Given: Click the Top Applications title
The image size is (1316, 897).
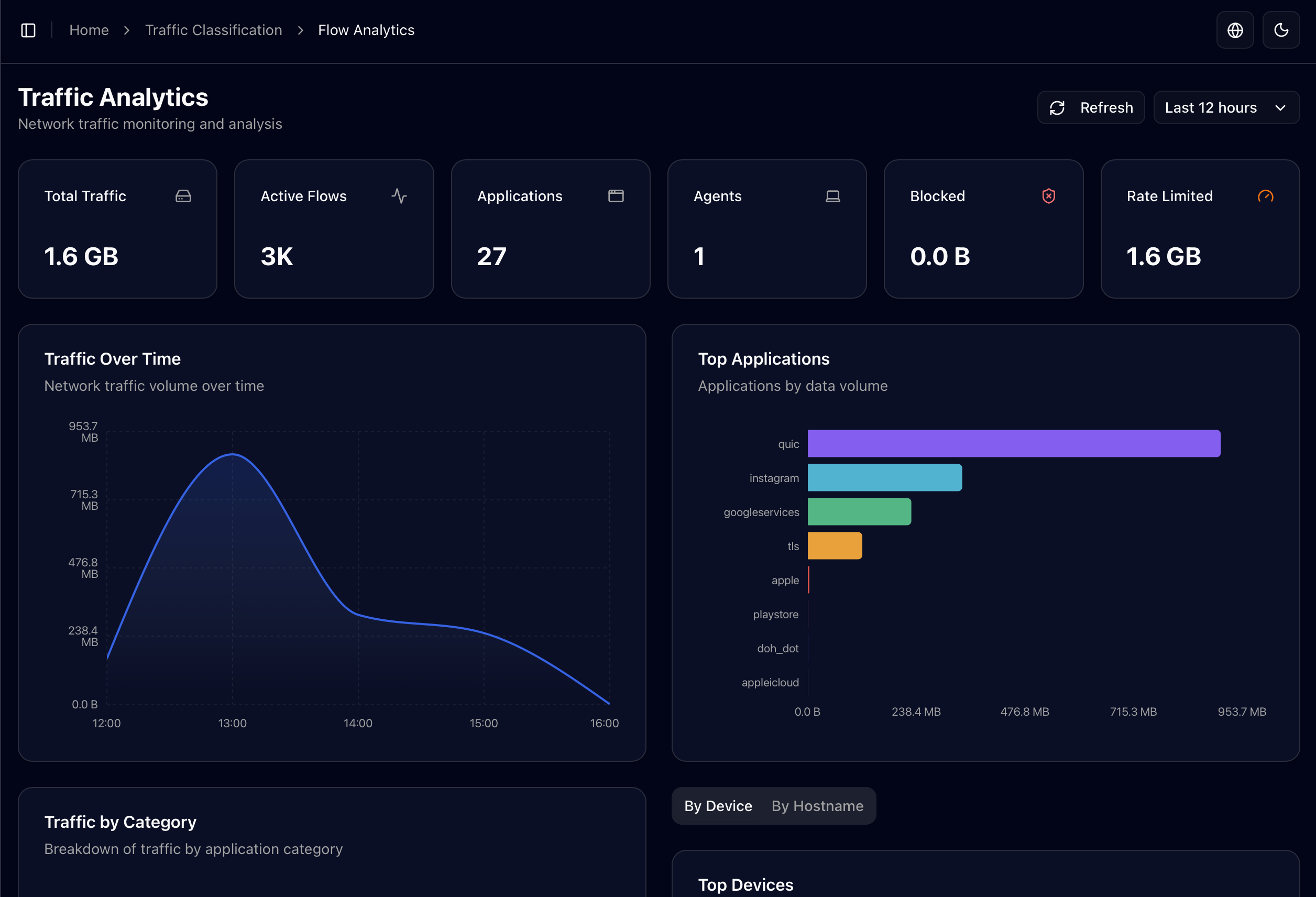Looking at the screenshot, I should tap(763, 358).
